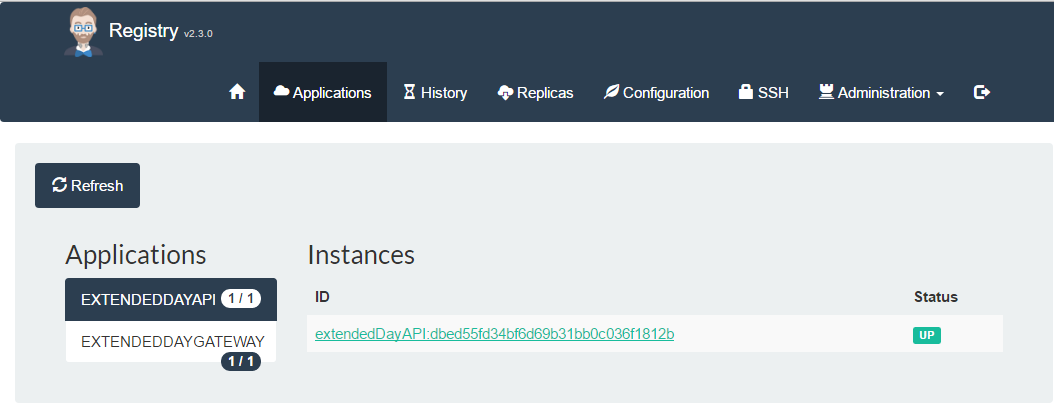The image size is (1054, 406).
Task: Select EXTENDEDDAYAPI in applications list
Action: pyautogui.click(x=171, y=300)
